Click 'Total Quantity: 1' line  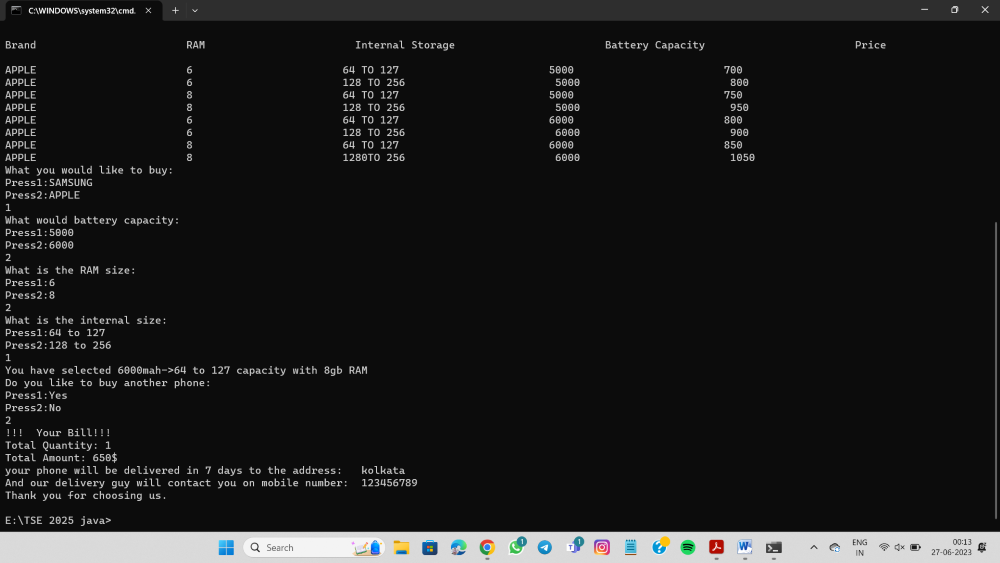pyautogui.click(x=57, y=446)
